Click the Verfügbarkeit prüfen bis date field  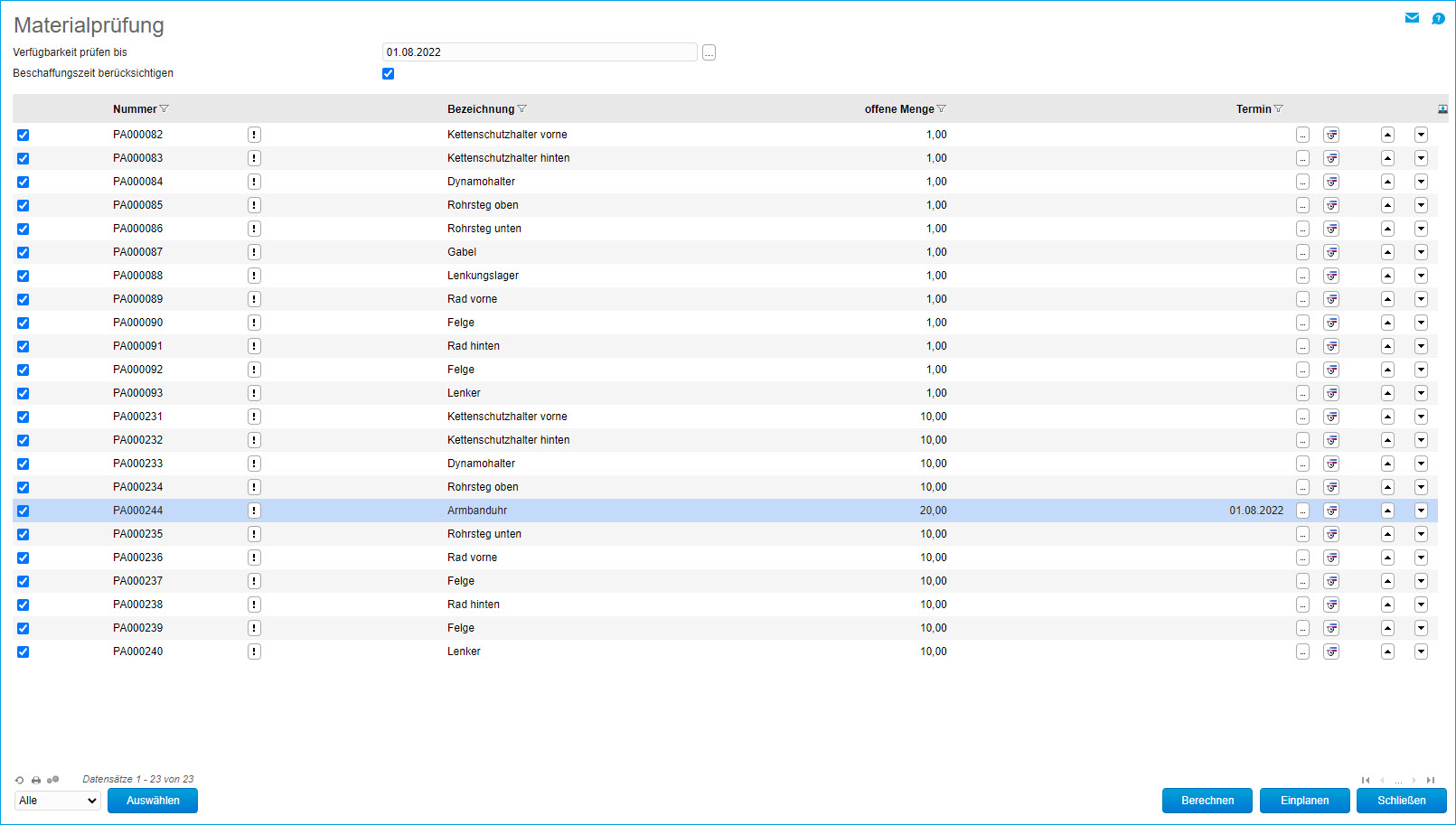click(x=540, y=52)
